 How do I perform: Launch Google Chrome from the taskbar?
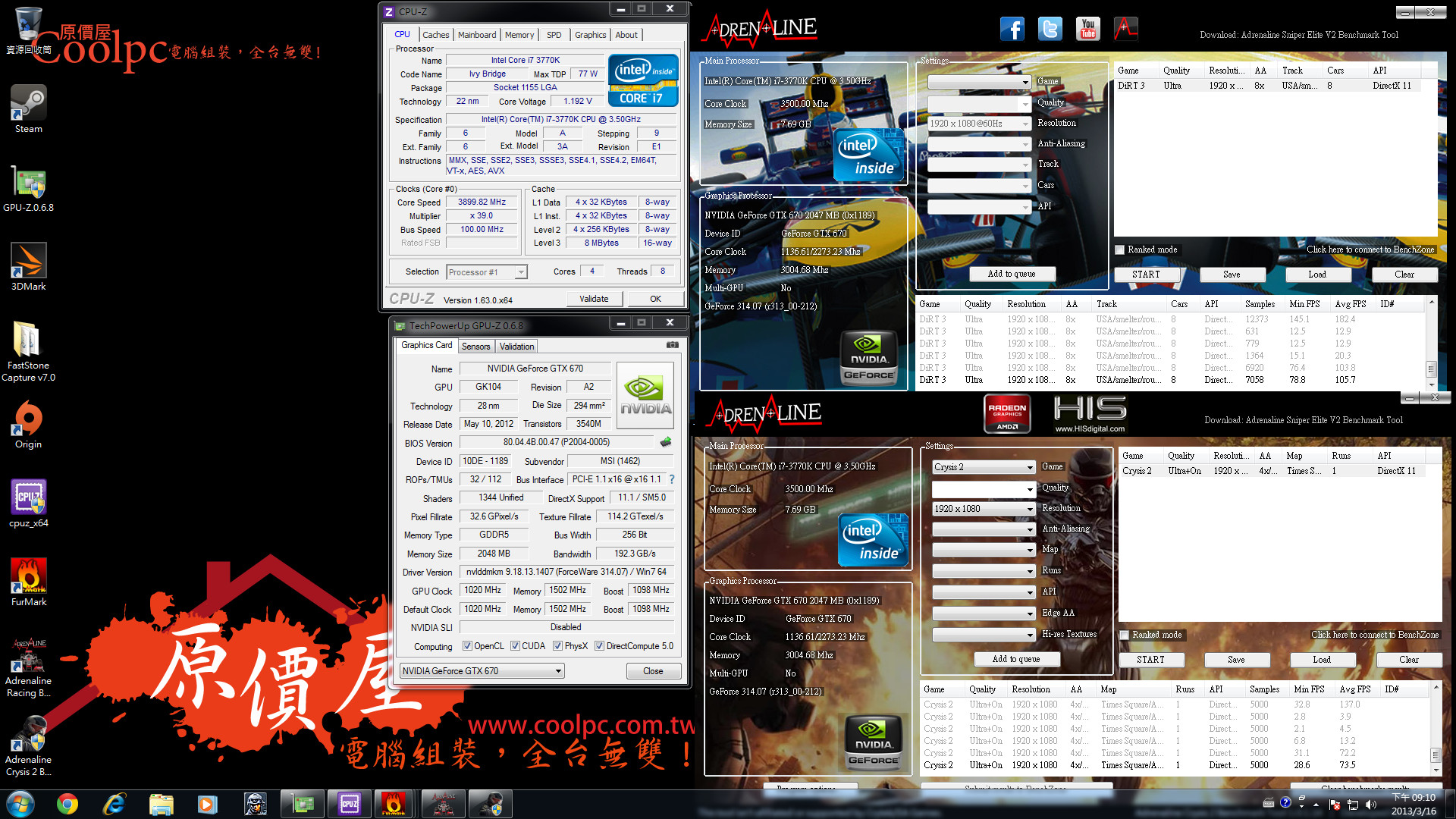[67, 803]
